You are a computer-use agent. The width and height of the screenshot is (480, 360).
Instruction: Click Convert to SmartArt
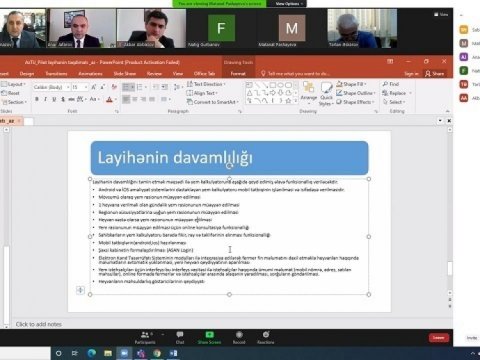pyautogui.click(x=213, y=102)
